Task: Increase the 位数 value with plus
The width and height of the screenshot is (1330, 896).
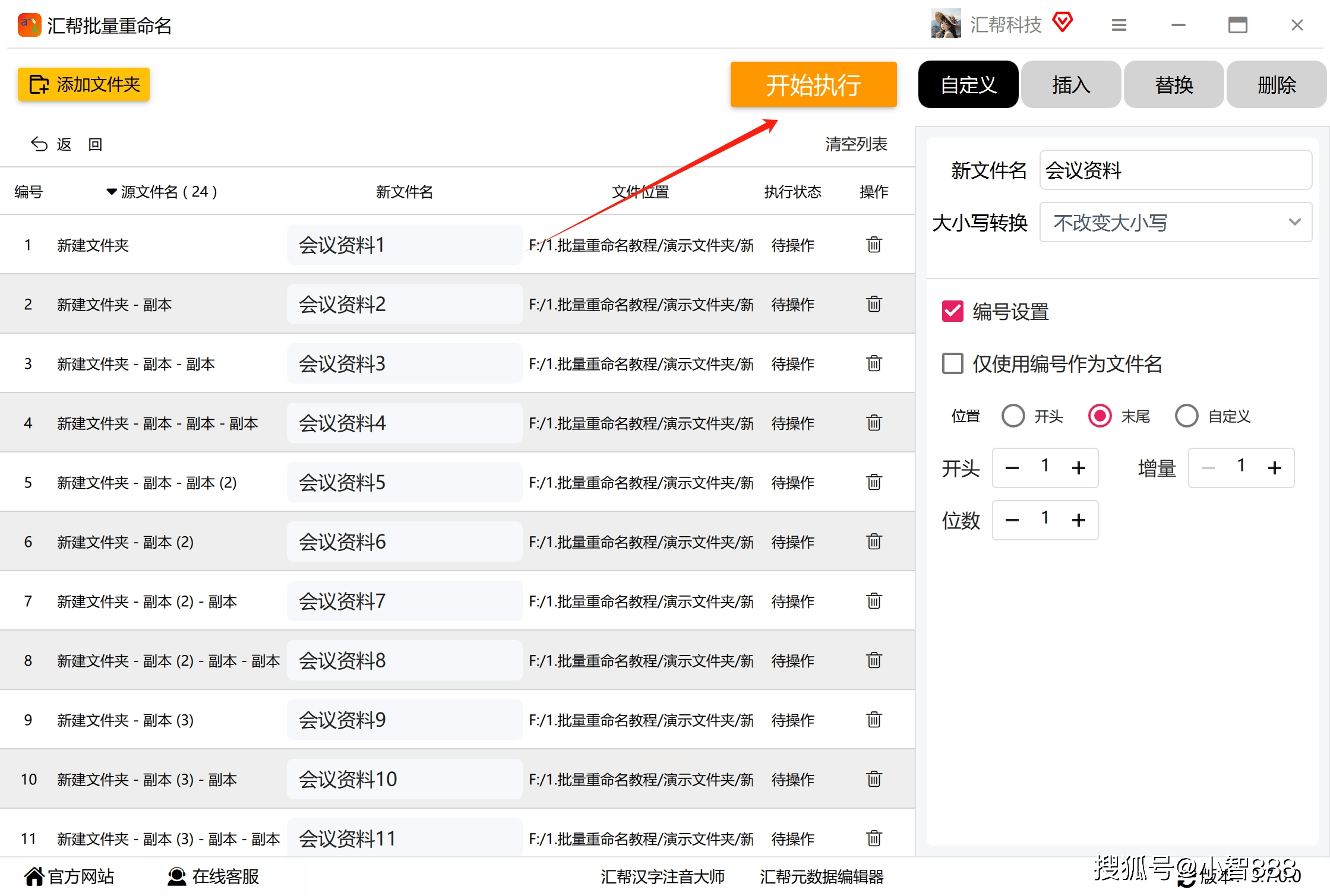Action: (x=1079, y=520)
